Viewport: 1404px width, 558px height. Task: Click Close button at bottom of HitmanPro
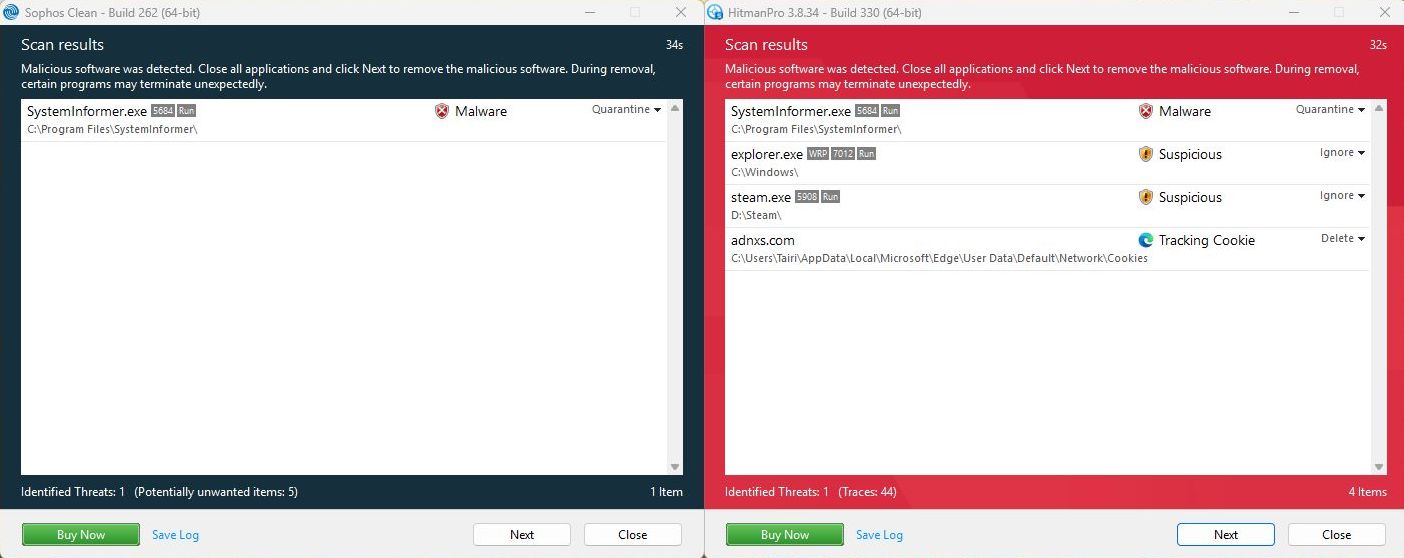[1337, 535]
